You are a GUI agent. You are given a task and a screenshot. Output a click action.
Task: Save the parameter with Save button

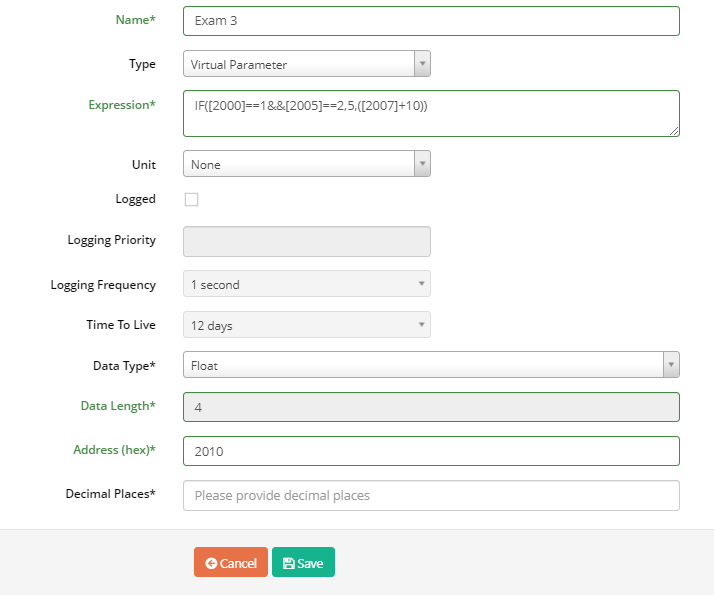(303, 562)
